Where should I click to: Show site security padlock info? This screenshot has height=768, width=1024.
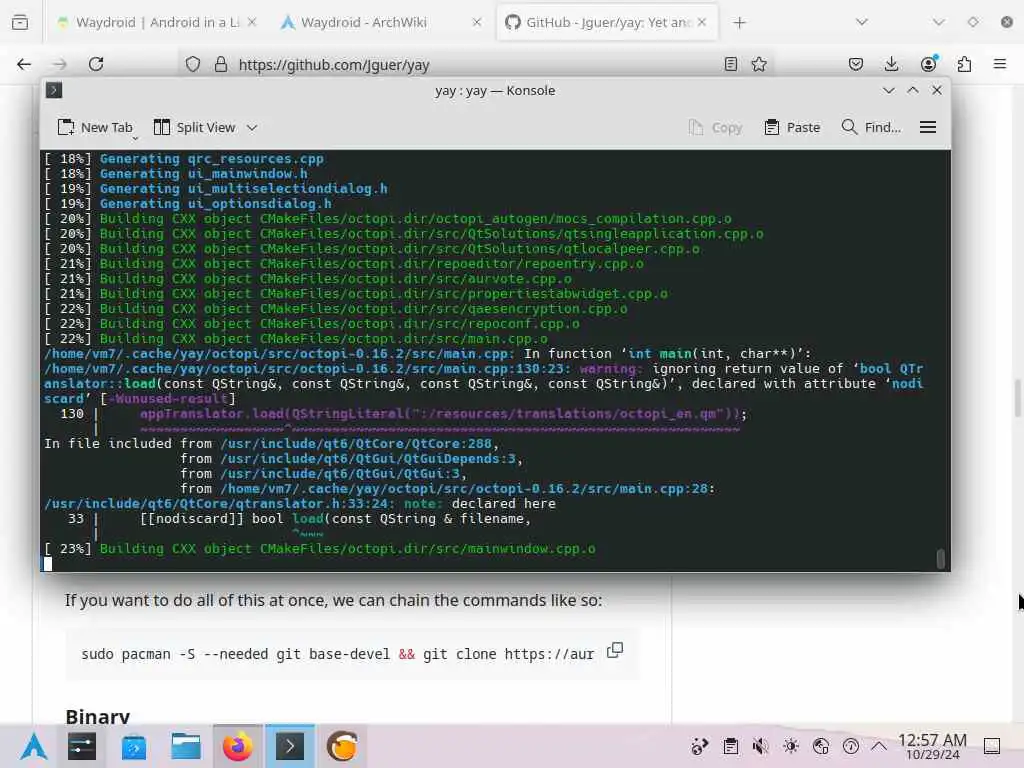tap(221, 64)
